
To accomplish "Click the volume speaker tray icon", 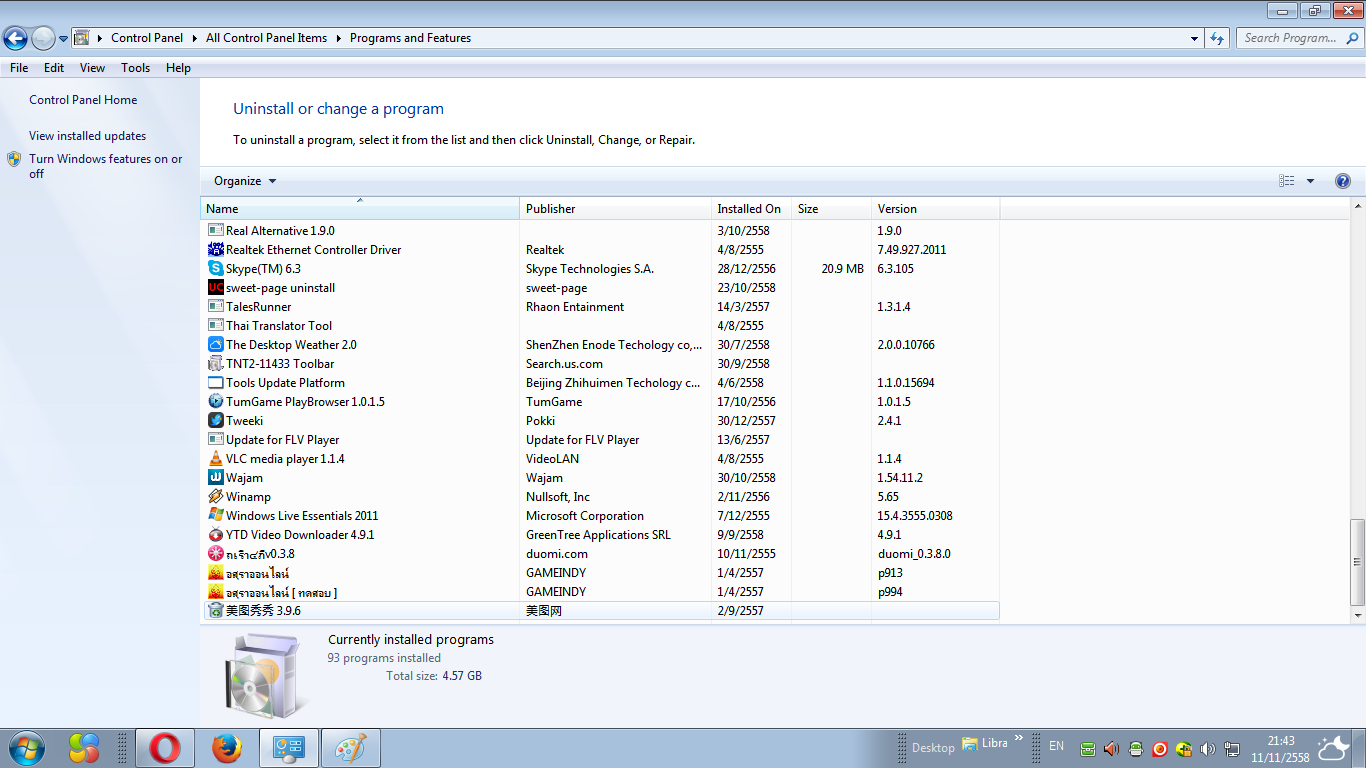I will pyautogui.click(x=1207, y=748).
